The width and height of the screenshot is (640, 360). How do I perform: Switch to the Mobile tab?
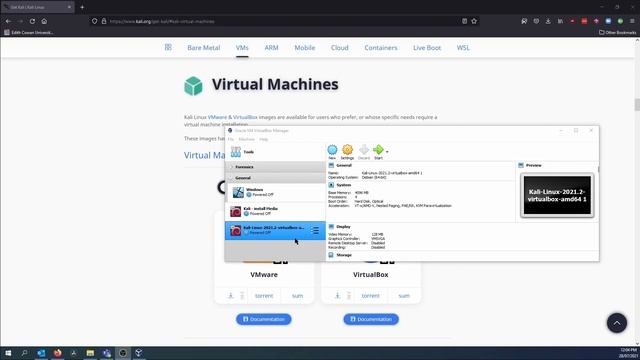coord(305,48)
